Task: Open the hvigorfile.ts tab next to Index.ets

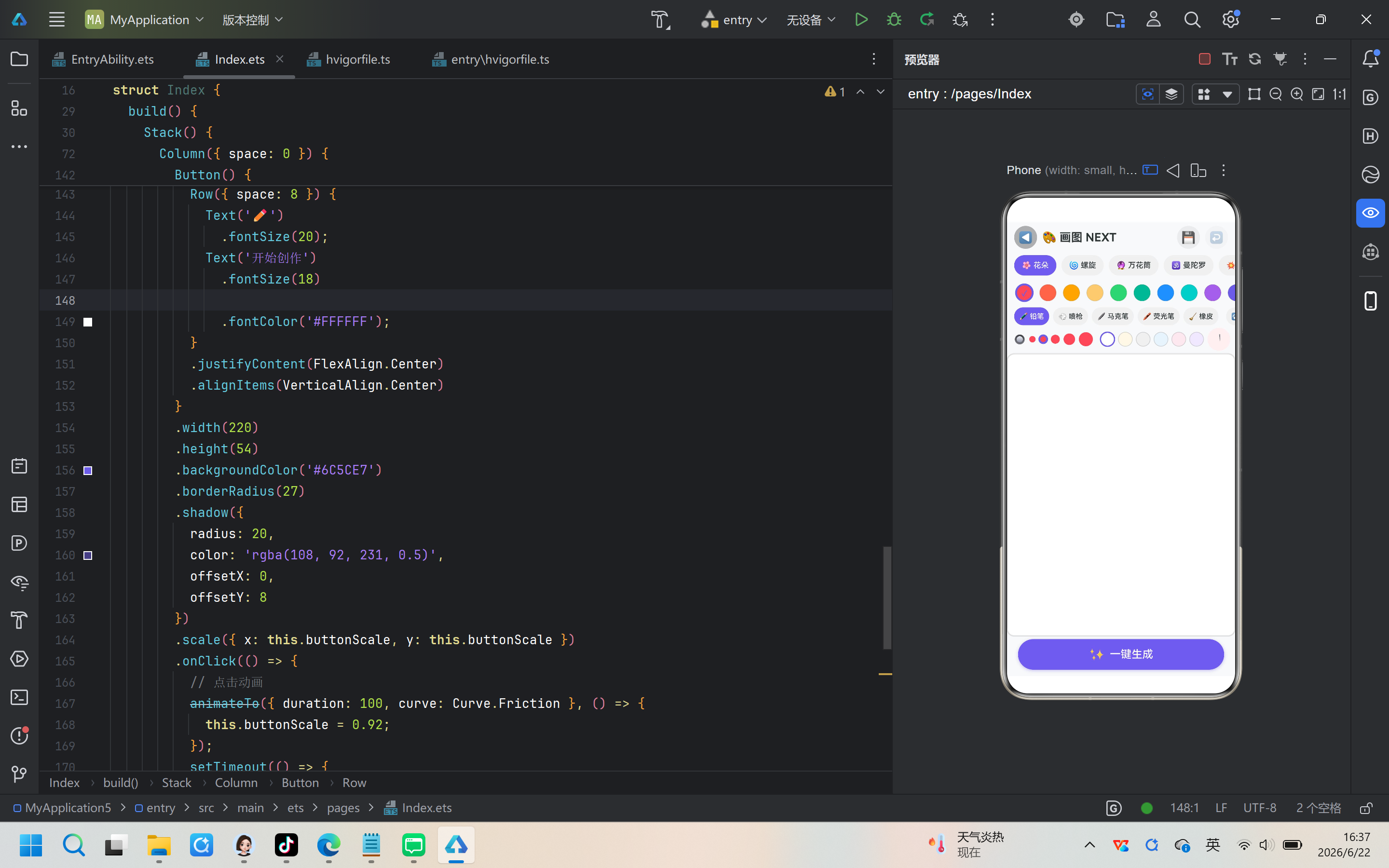Action: pos(349,59)
